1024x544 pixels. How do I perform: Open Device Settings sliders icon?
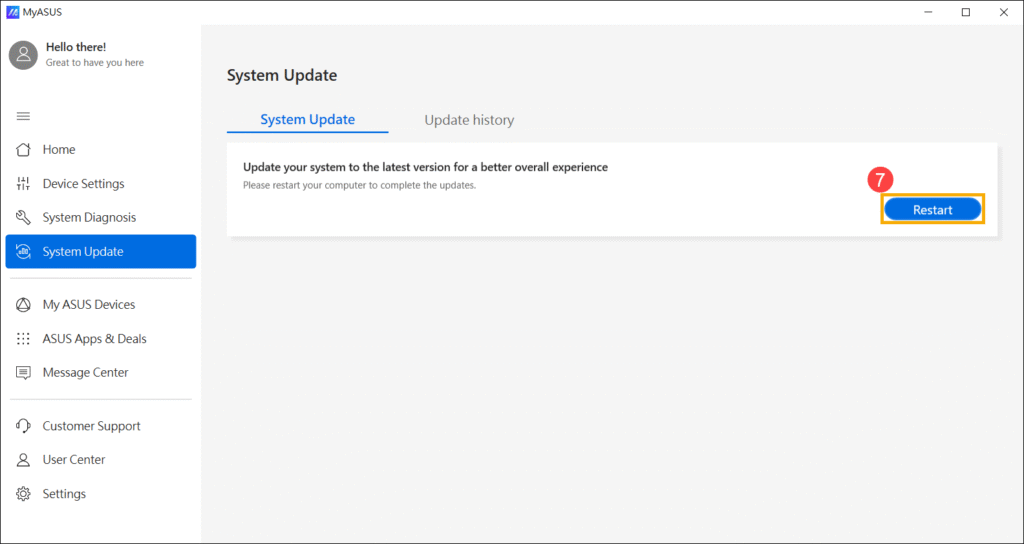23,184
